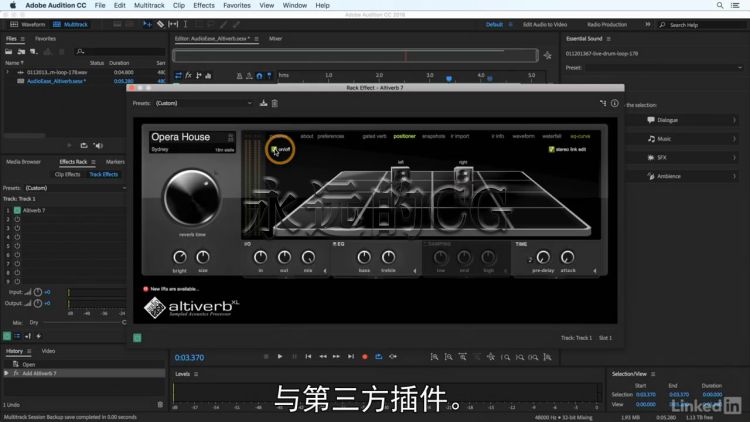Toggle loop playback
Screen dimensions: 750x422
click(x=379, y=356)
